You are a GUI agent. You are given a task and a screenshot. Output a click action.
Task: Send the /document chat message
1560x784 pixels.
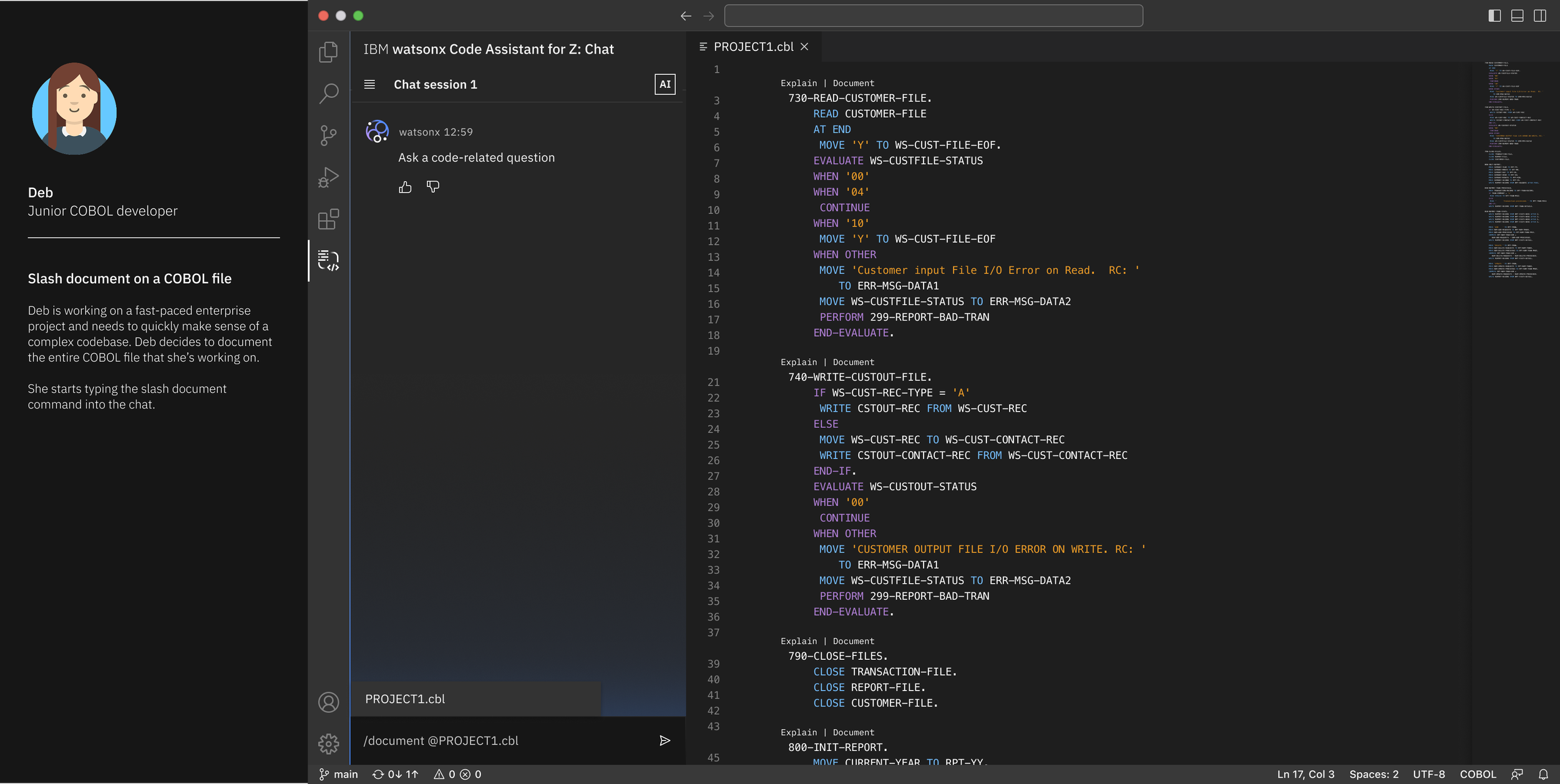(x=665, y=740)
